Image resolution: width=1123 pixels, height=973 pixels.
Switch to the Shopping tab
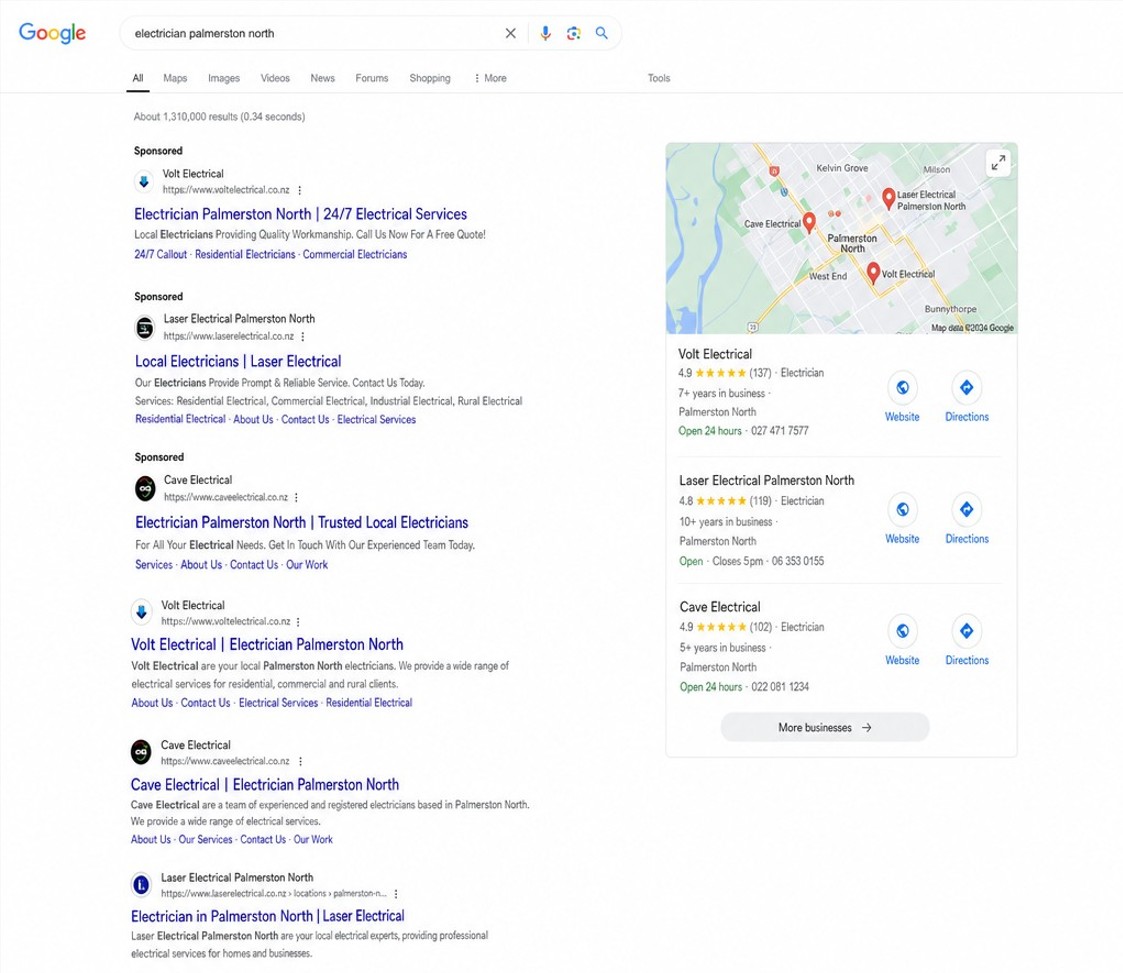[x=430, y=78]
